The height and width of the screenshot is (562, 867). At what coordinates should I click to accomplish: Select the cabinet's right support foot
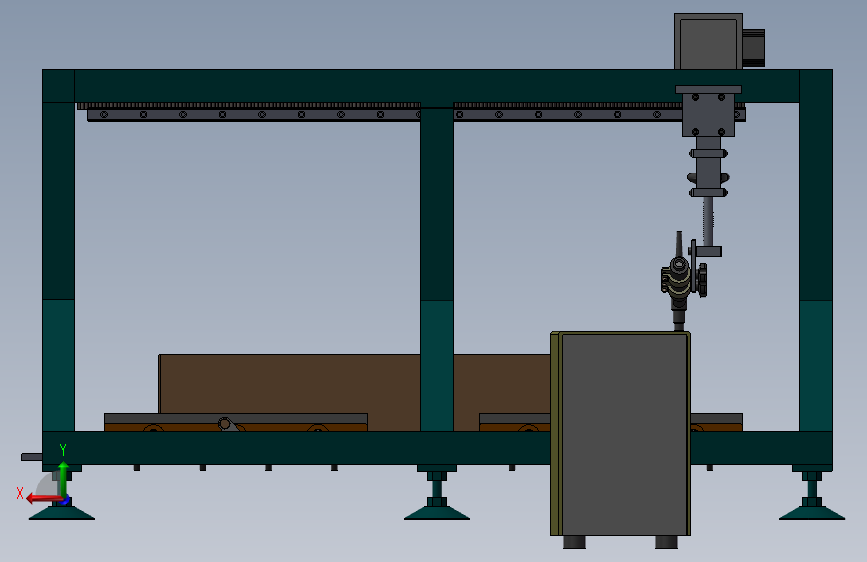click(x=666, y=542)
